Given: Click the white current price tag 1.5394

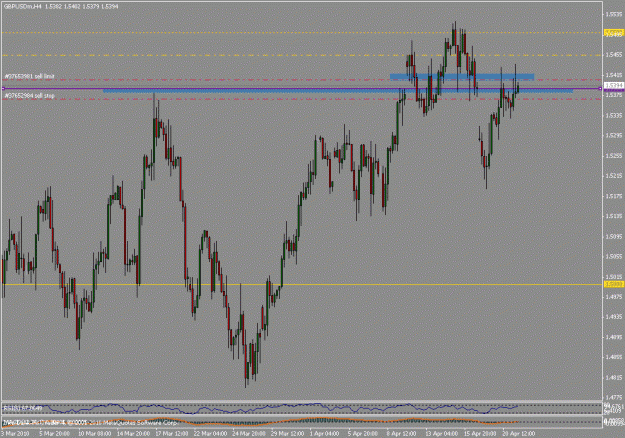Looking at the screenshot, I should [x=614, y=85].
